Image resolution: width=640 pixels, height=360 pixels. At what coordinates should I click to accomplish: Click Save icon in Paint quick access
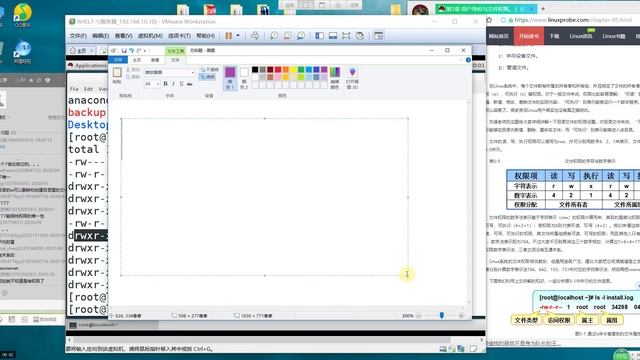pos(124,51)
